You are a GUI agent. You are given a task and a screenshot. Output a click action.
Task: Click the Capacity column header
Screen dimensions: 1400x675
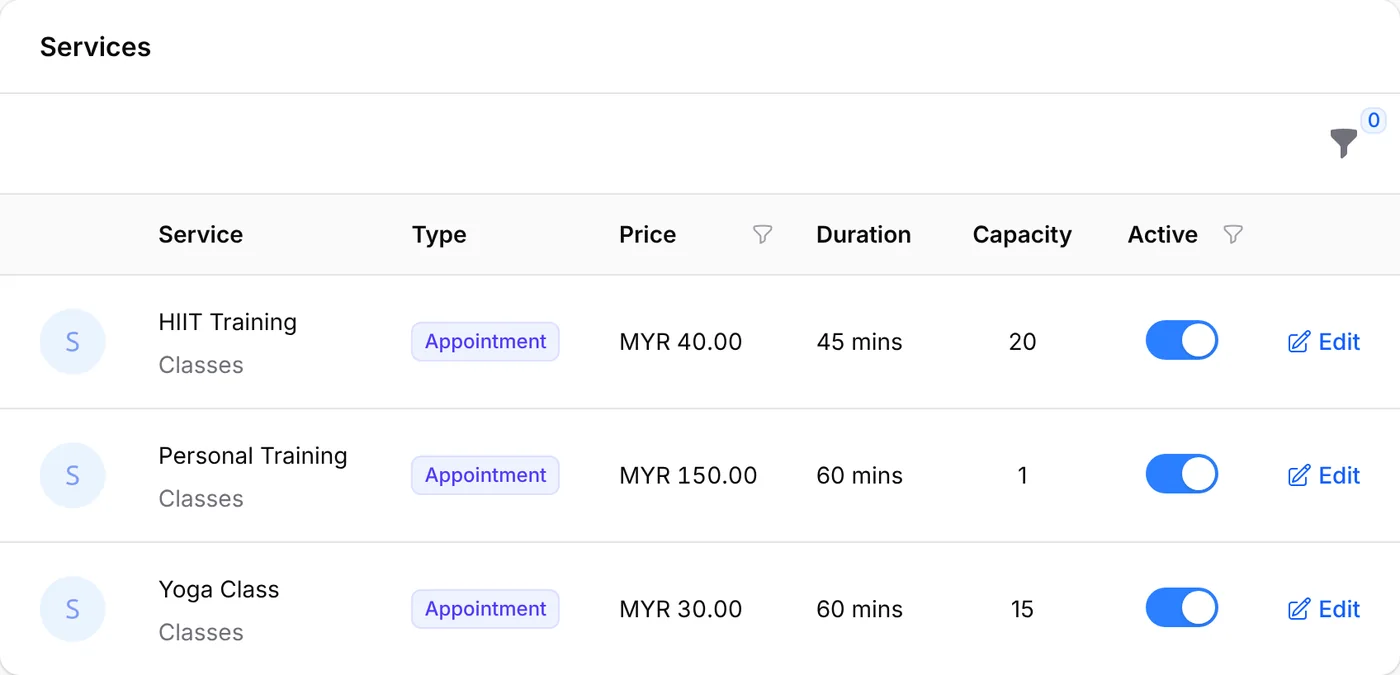pos(1022,235)
